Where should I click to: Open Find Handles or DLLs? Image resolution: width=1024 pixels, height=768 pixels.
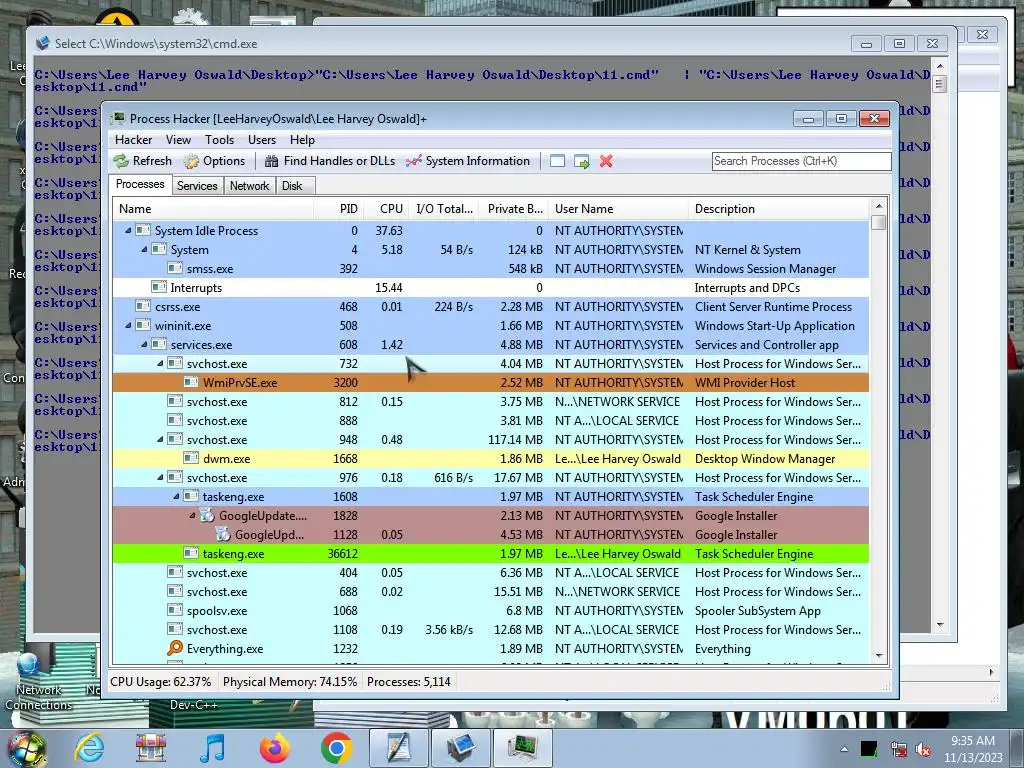(x=330, y=161)
